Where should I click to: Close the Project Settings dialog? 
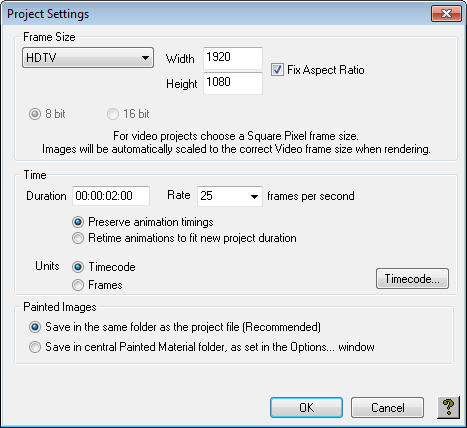point(446,13)
